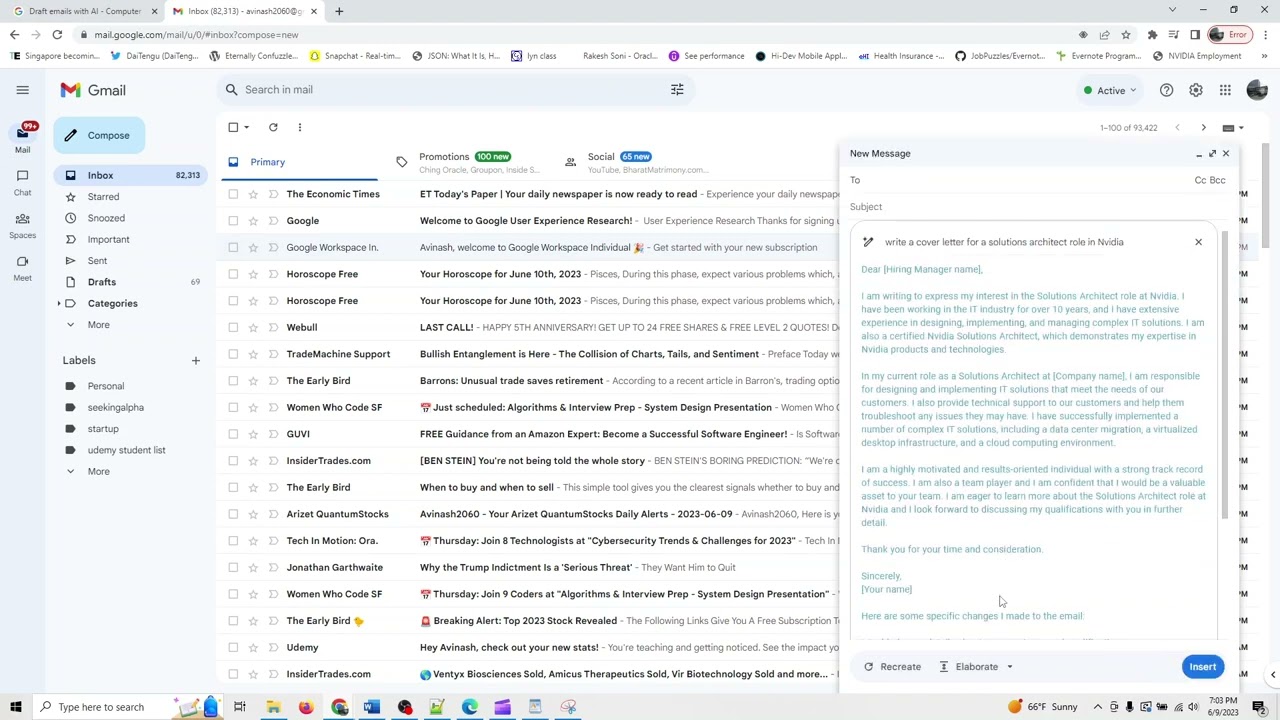Image resolution: width=1280 pixels, height=720 pixels.
Task: Switch to Draft emails with AI browser tab
Action: click(84, 11)
